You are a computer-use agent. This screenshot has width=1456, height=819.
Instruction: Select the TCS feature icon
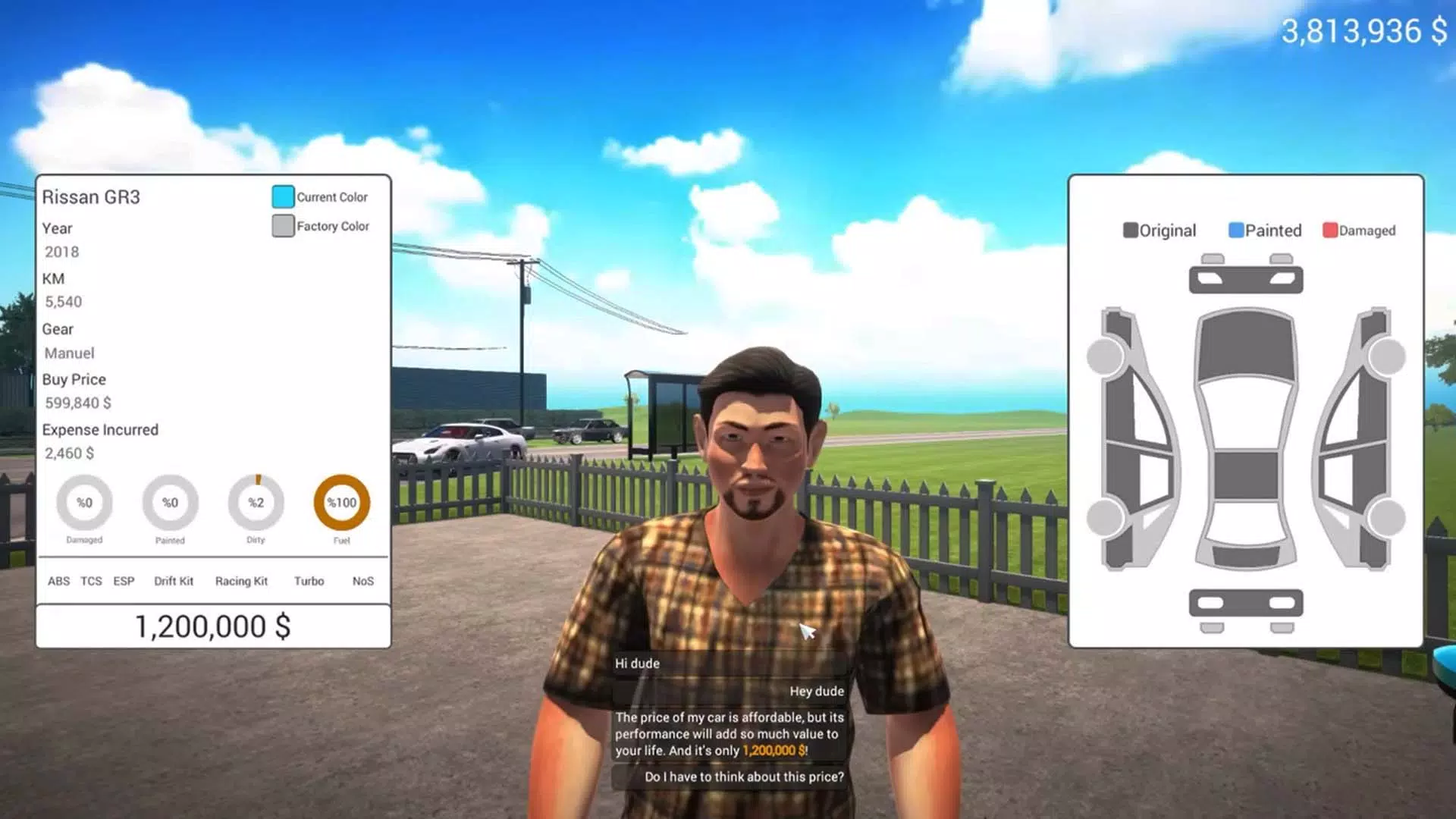(91, 580)
